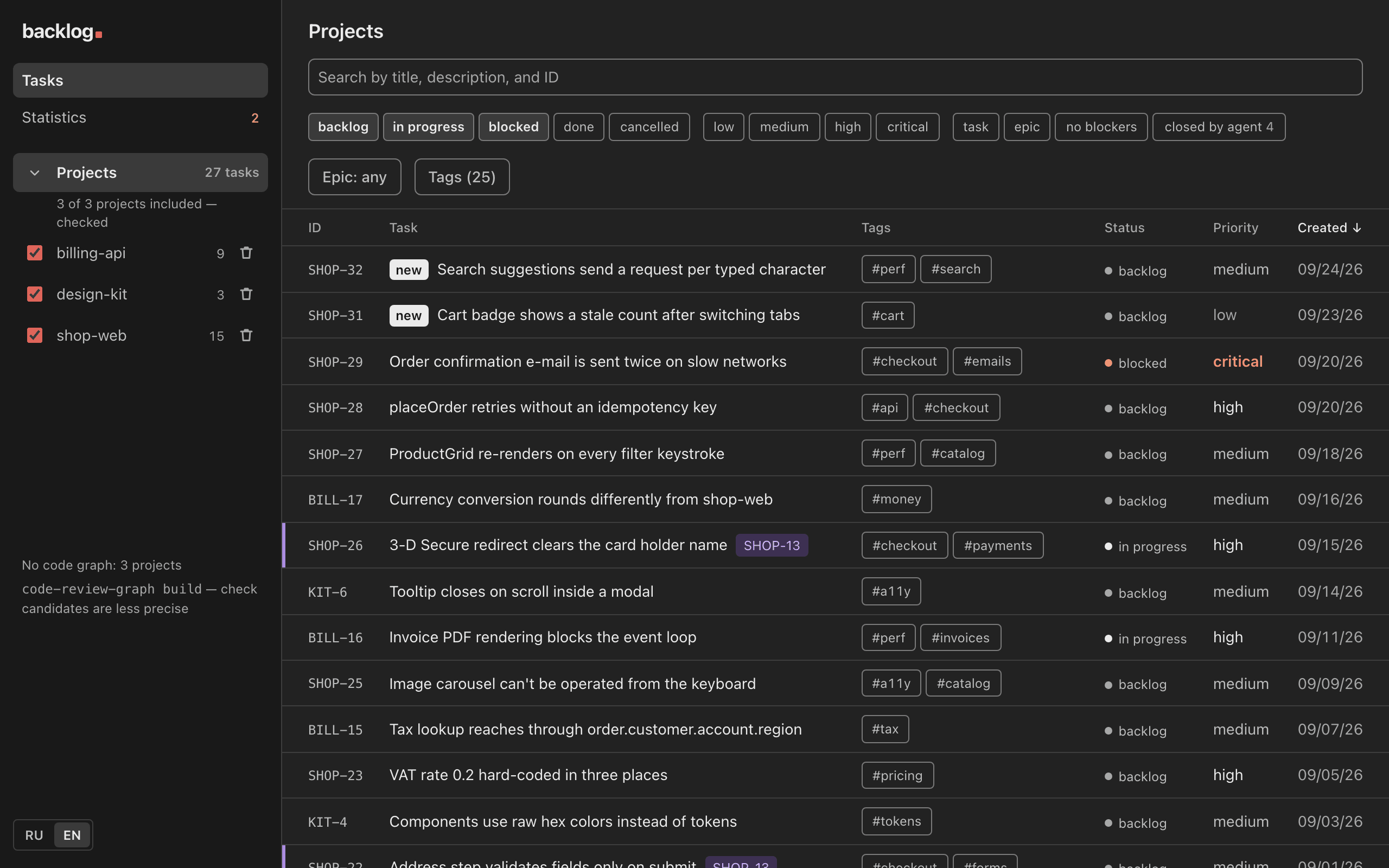Remove shop-web using its trash icon
This screenshot has height=868, width=1389.
point(246,336)
